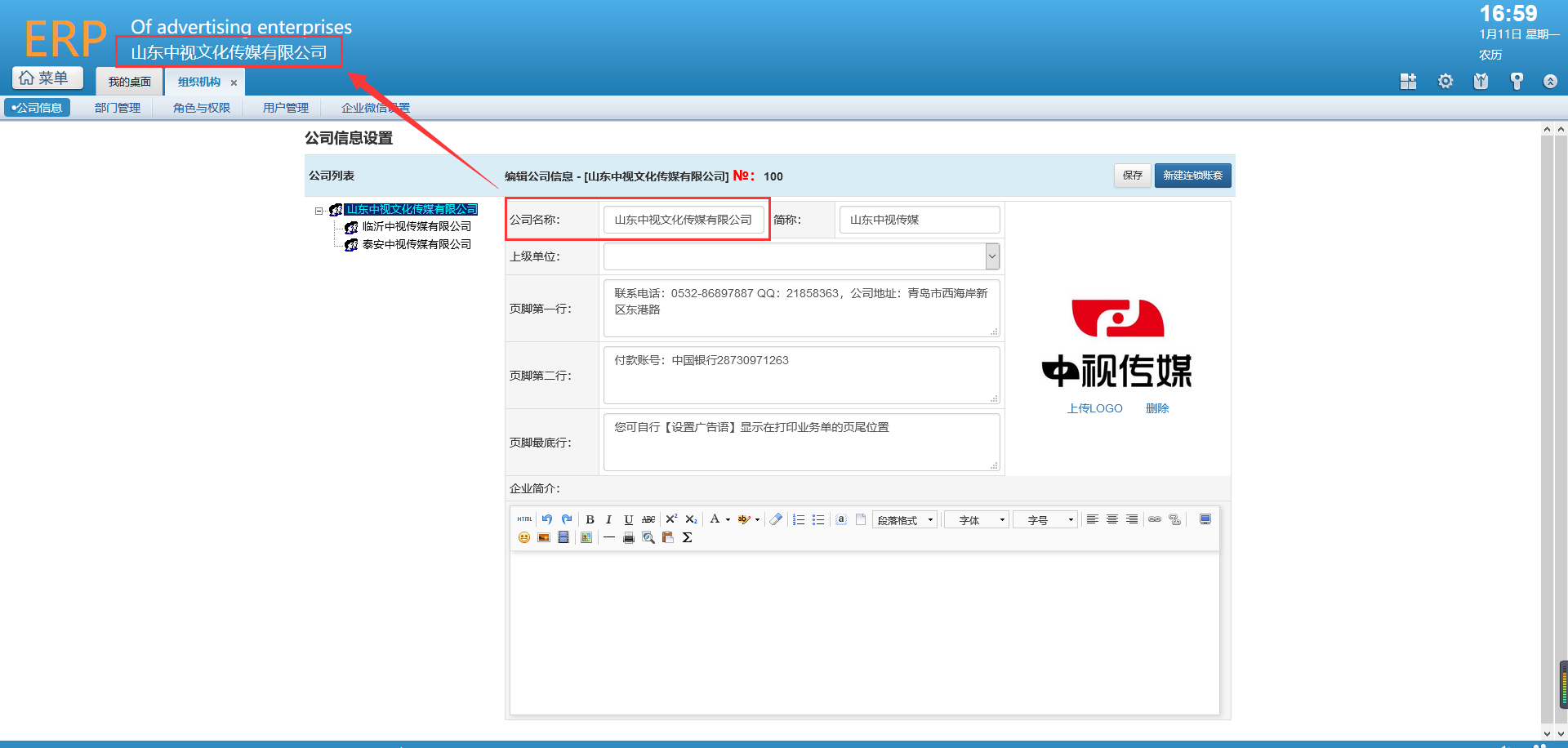
Task: Open the 角色与权限 submenu
Action: click(x=202, y=107)
